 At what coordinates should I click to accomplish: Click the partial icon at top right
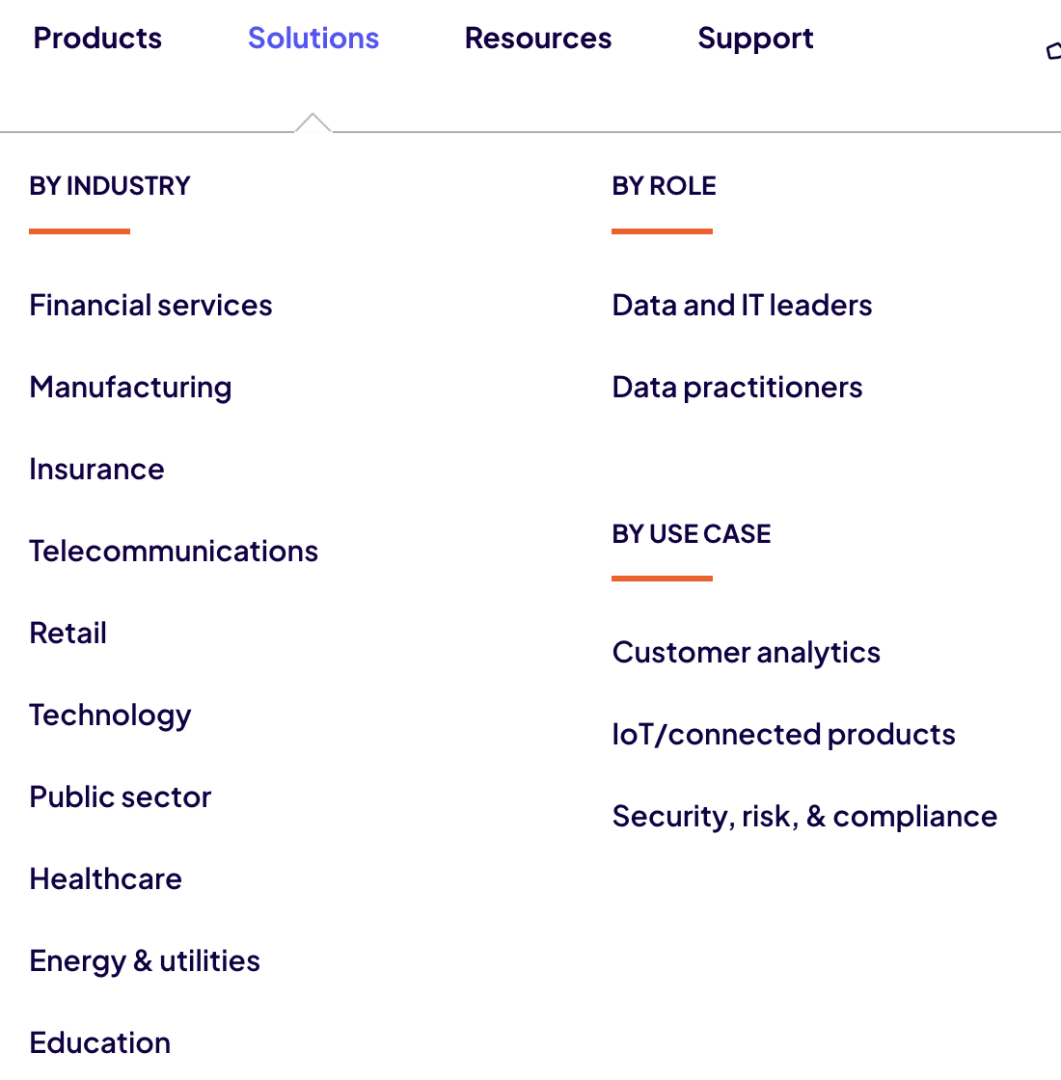tap(1053, 50)
